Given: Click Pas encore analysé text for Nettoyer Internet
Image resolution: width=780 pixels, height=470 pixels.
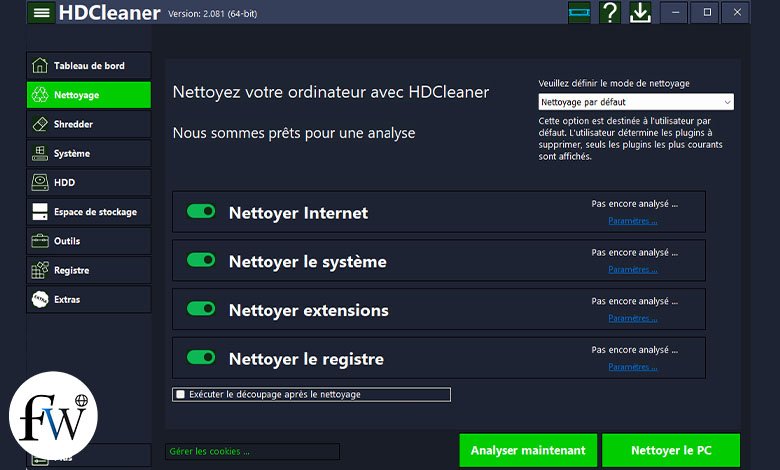Looking at the screenshot, I should click(634, 204).
